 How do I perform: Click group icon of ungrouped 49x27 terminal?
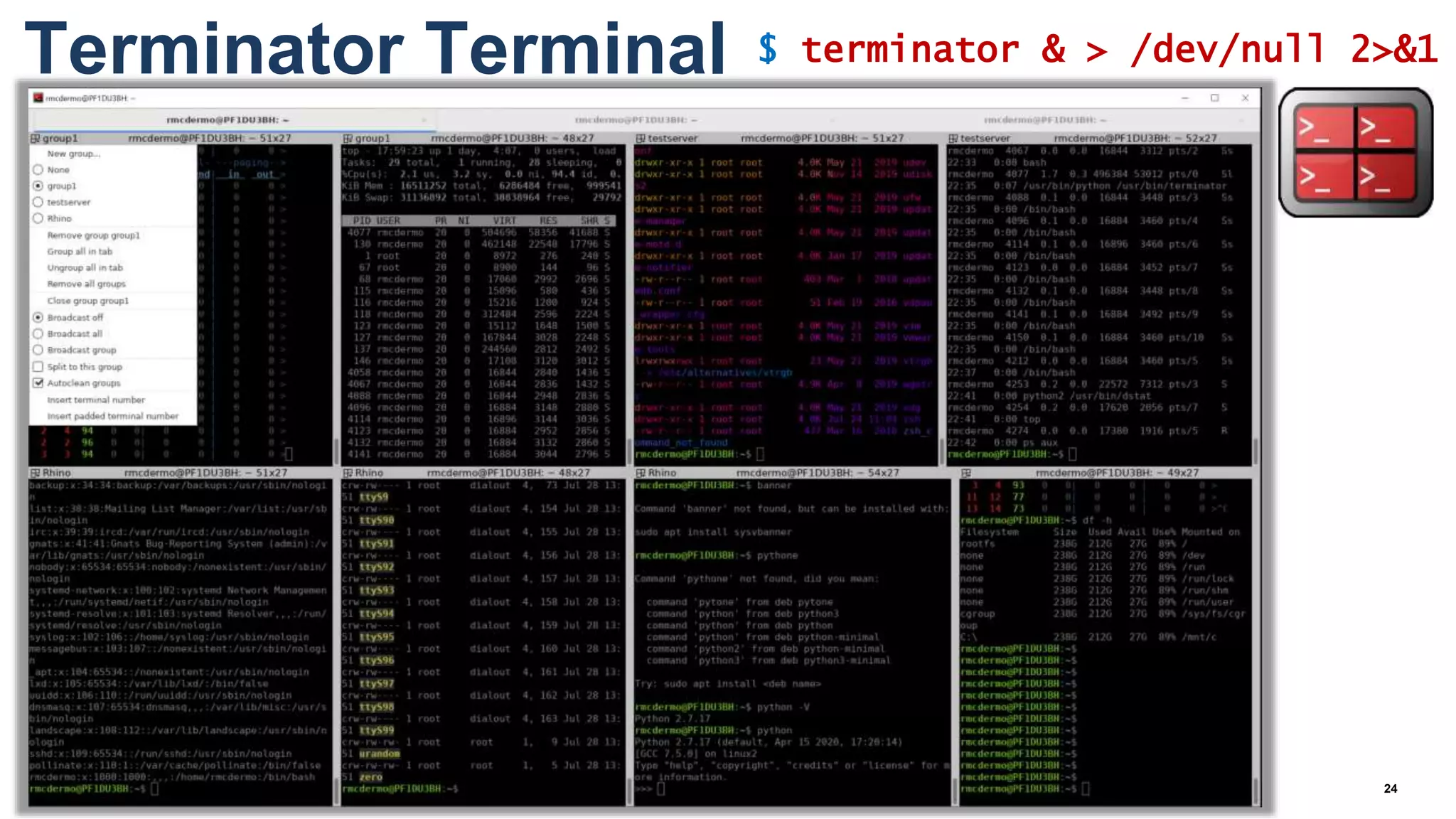coord(966,473)
